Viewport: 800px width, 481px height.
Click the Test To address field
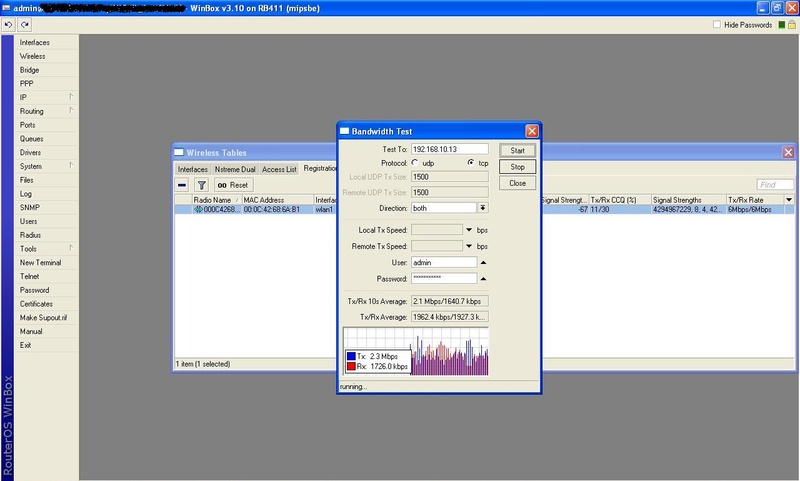pos(449,149)
